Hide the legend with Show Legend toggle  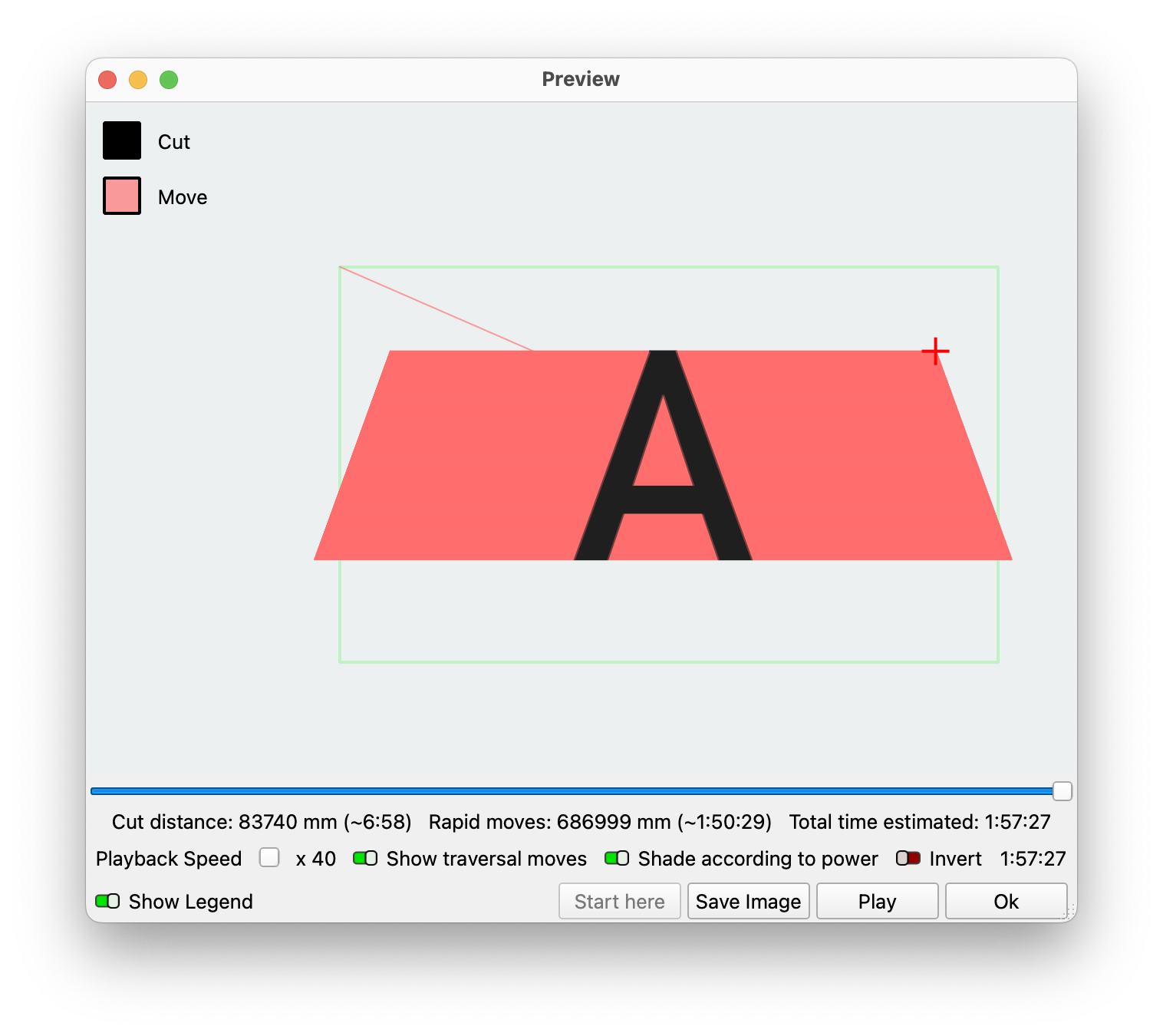coord(107,901)
